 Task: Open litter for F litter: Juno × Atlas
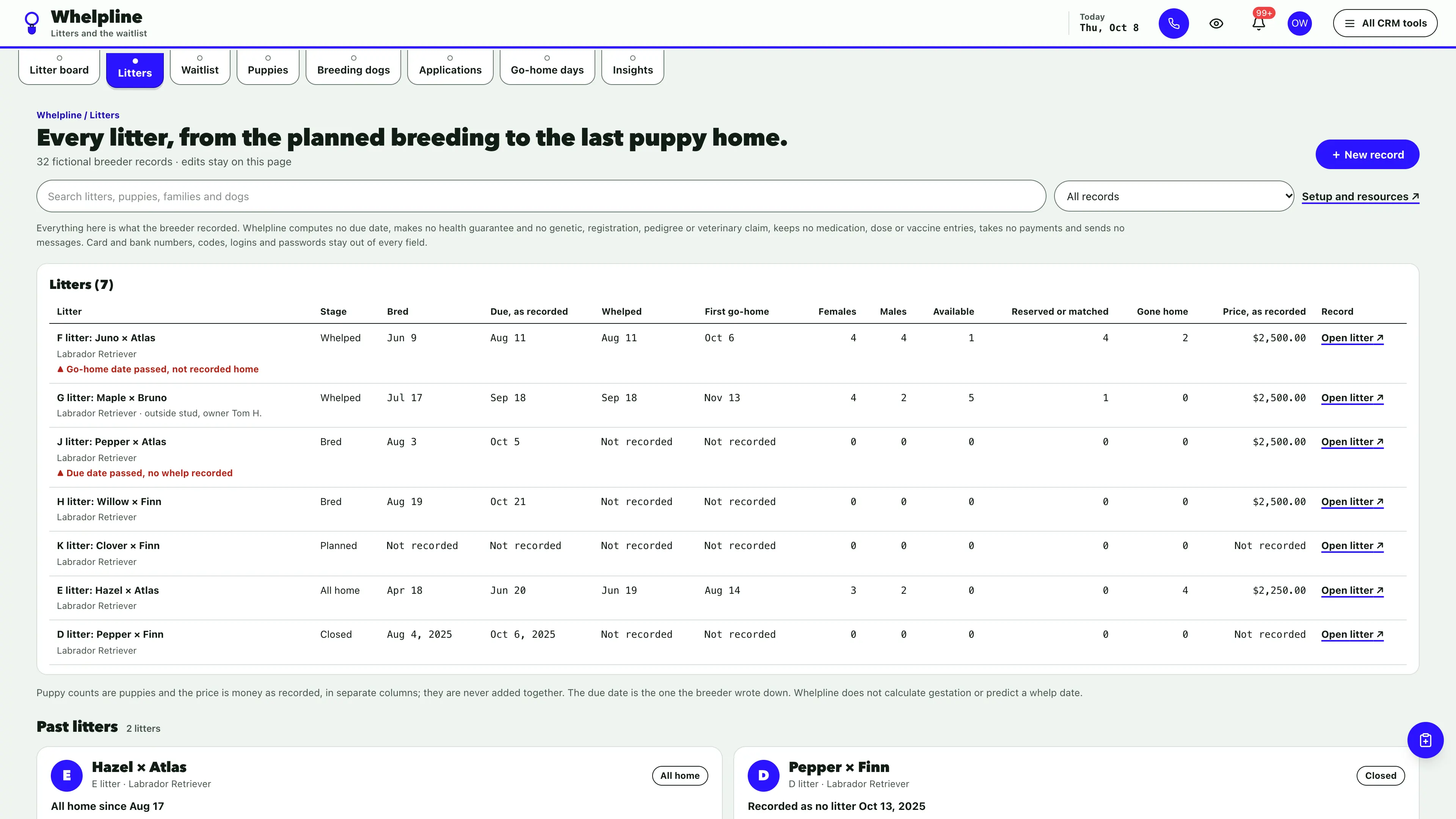pyautogui.click(x=1352, y=338)
